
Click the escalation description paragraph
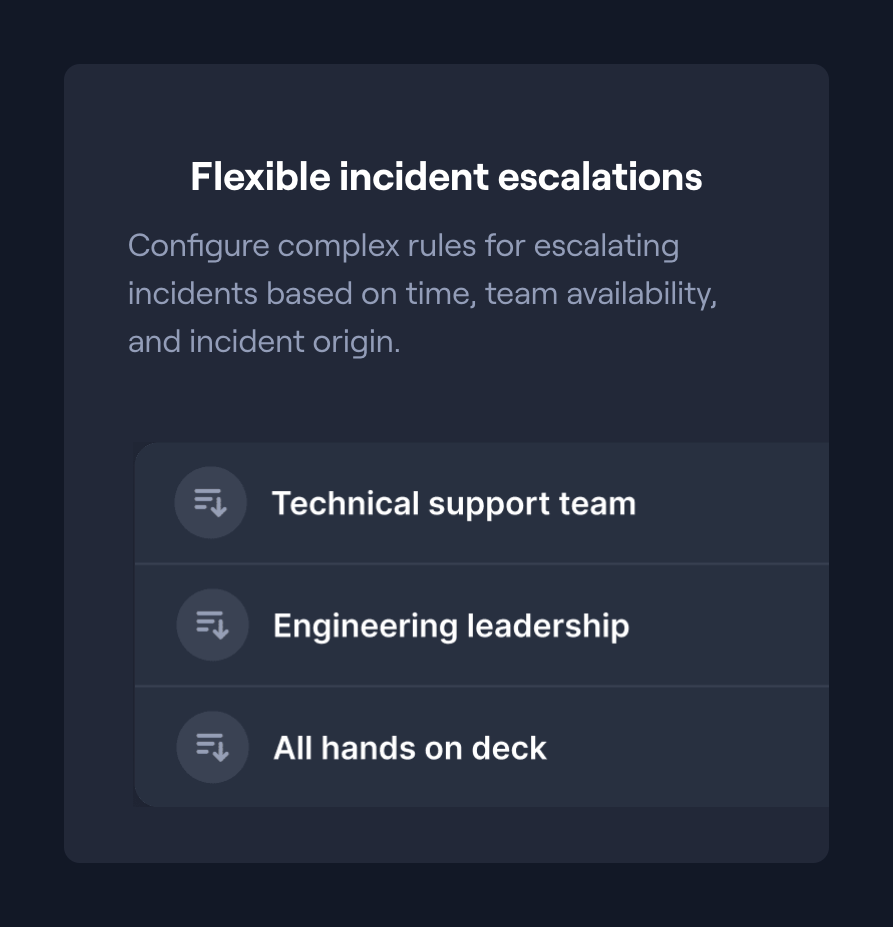tap(422, 292)
